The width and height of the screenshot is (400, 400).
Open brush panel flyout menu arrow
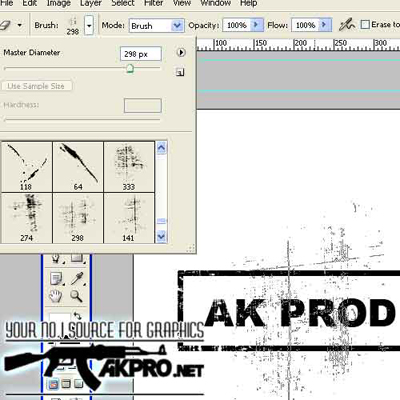pos(181,52)
